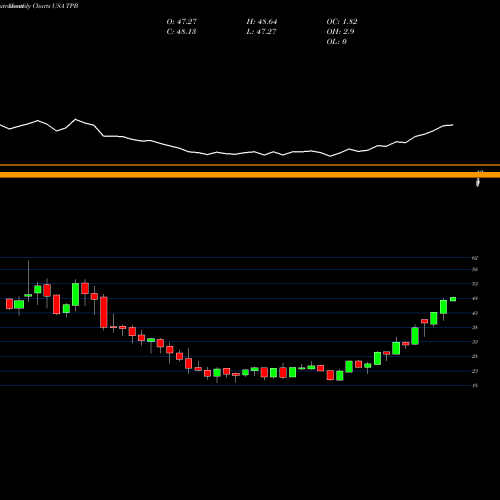Click the thick orange horizontal indicator band
The image size is (500, 500).
pyautogui.click(x=250, y=175)
